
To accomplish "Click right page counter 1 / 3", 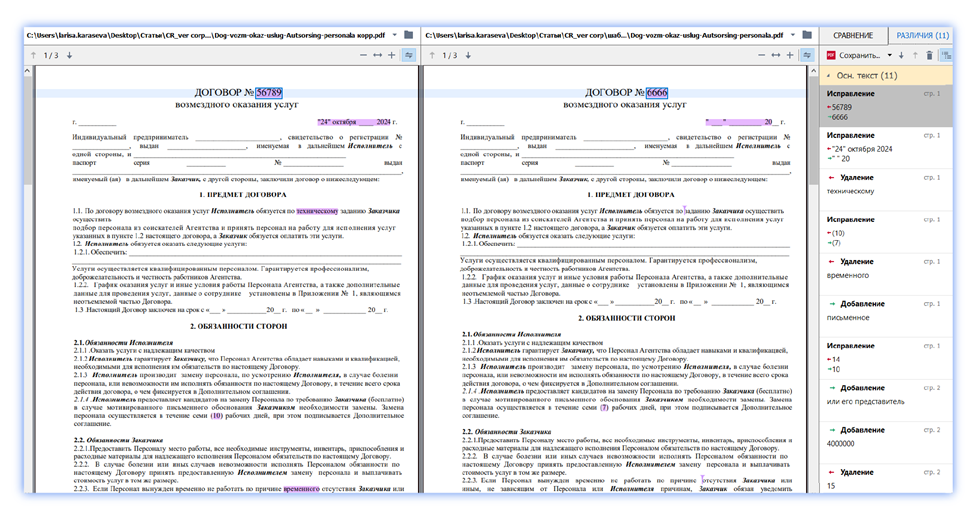I will pos(450,55).
